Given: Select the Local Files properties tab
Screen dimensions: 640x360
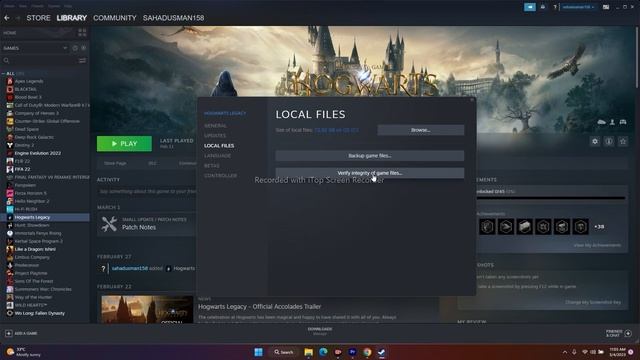Looking at the screenshot, I should click(219, 146).
